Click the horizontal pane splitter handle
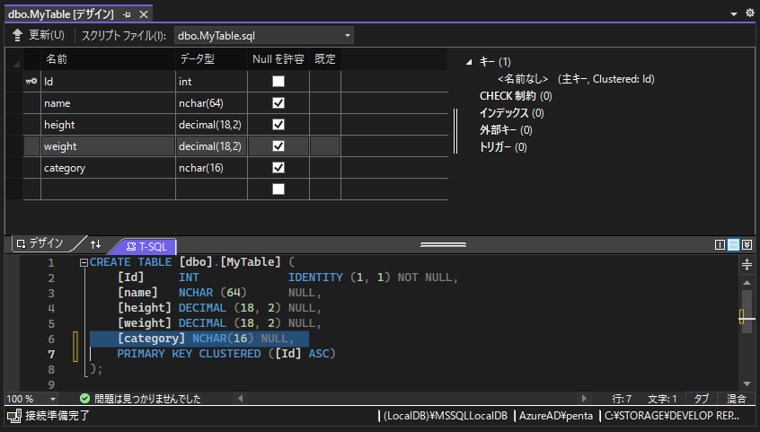The width and height of the screenshot is (760, 432). [443, 244]
